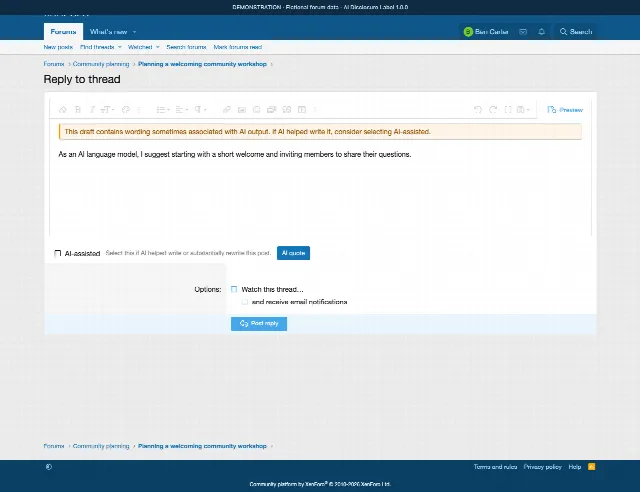Open Ben Carter user account menu

486,31
